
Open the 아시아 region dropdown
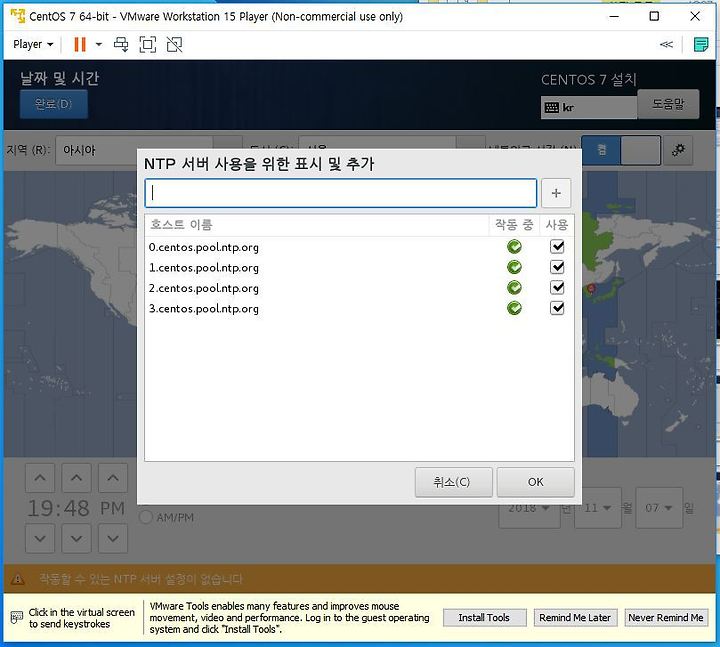click(148, 150)
